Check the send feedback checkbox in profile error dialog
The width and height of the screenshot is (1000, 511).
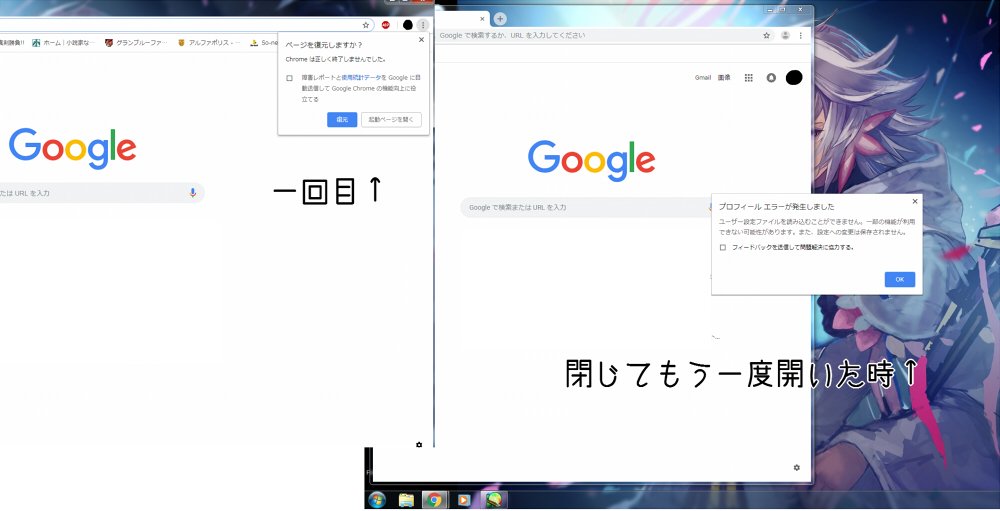pos(723,248)
